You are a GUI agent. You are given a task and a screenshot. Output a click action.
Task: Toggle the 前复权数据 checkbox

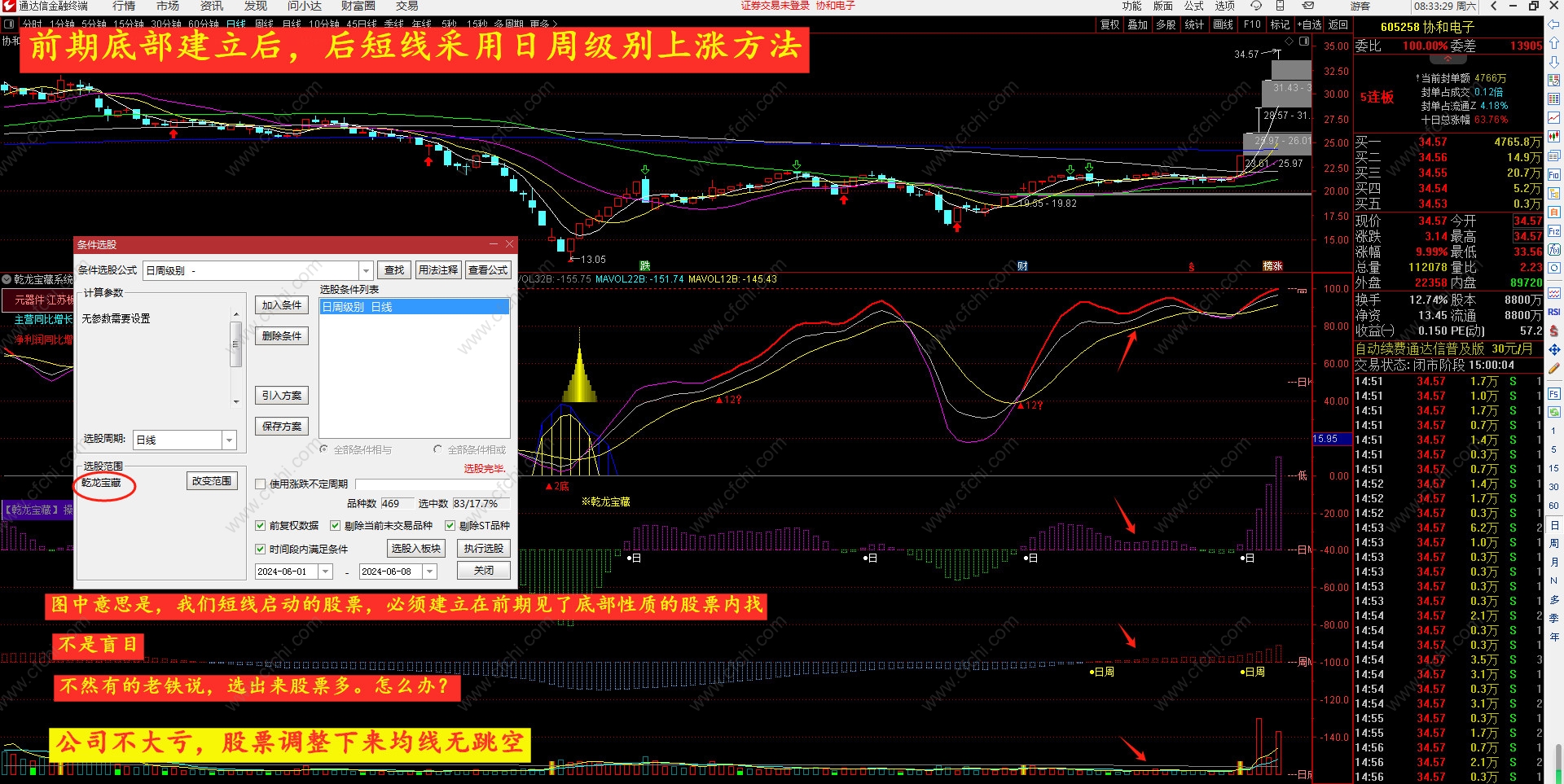point(261,526)
